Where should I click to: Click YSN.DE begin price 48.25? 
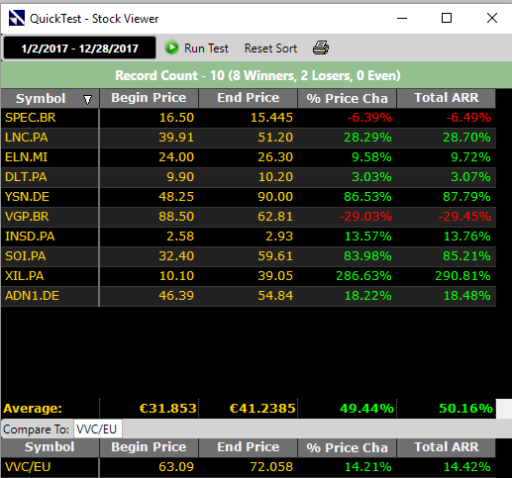pyautogui.click(x=176, y=197)
